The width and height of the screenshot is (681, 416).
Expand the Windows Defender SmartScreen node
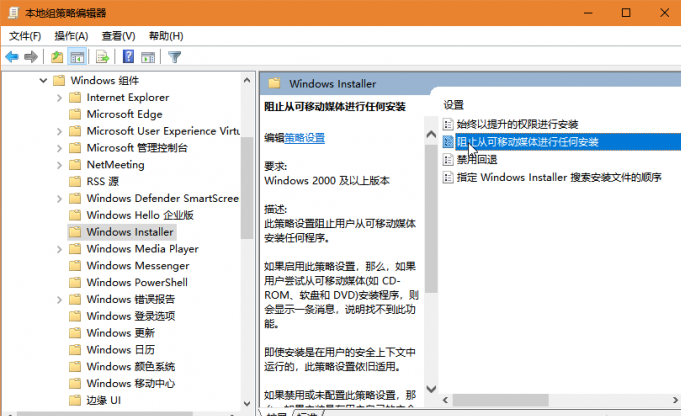60,198
